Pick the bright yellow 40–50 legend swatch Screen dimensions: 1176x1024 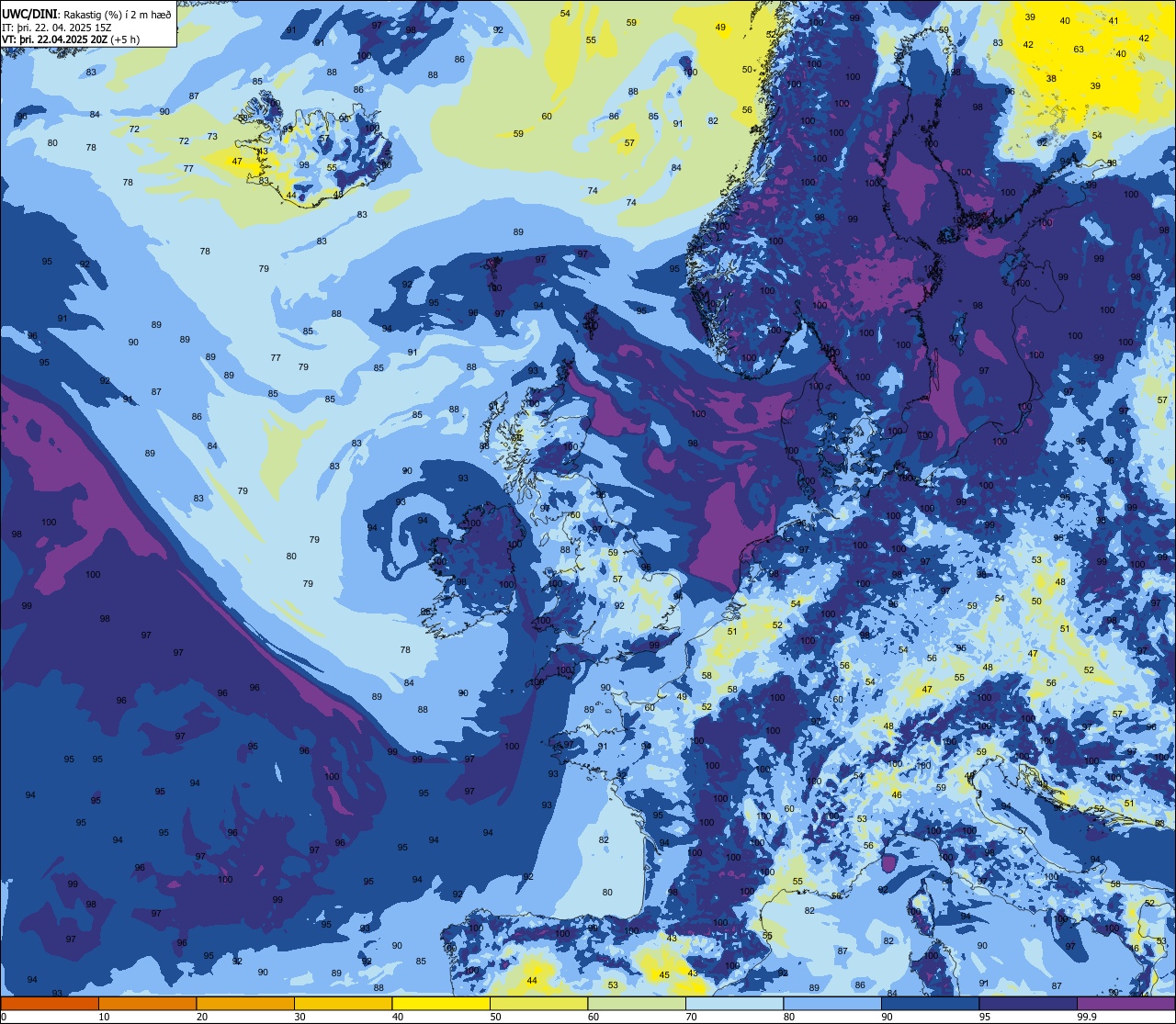(441, 1003)
